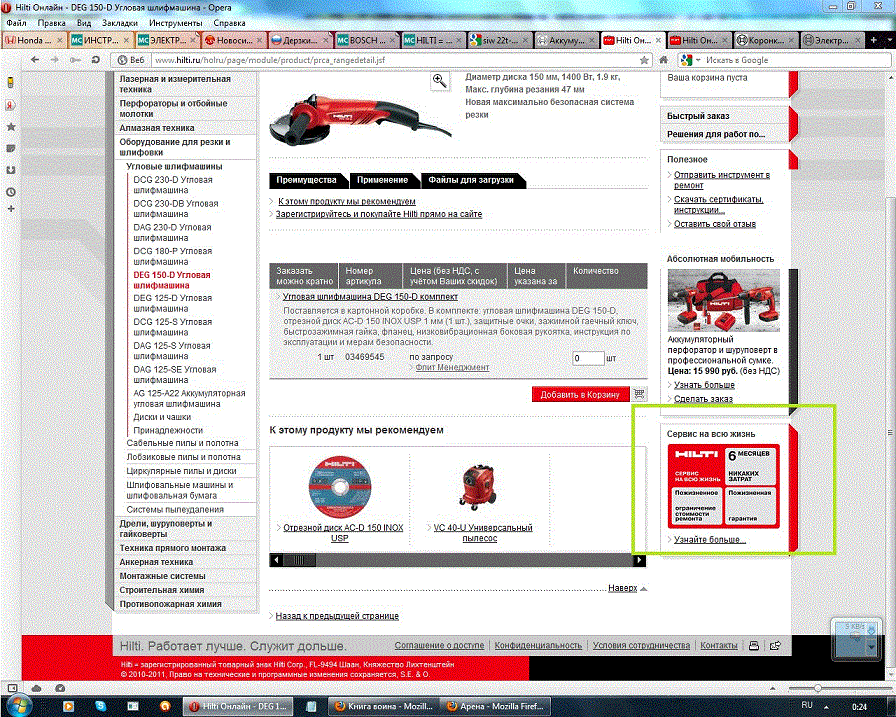This screenshot has height=717, width=896.
Task: Open the Файлы для загрузки tab
Action: pos(471,180)
